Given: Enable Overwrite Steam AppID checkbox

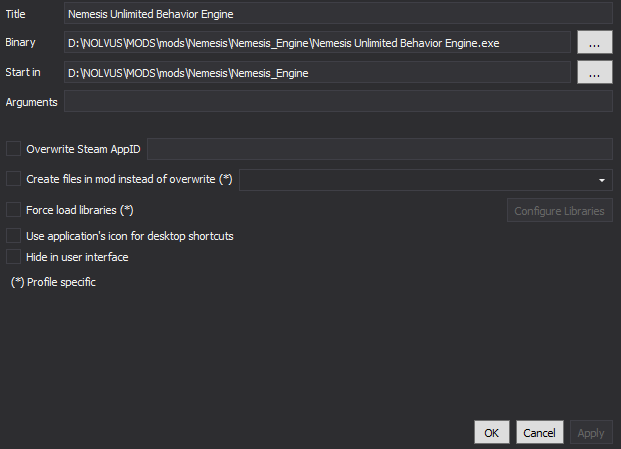Looking at the screenshot, I should click(13, 149).
